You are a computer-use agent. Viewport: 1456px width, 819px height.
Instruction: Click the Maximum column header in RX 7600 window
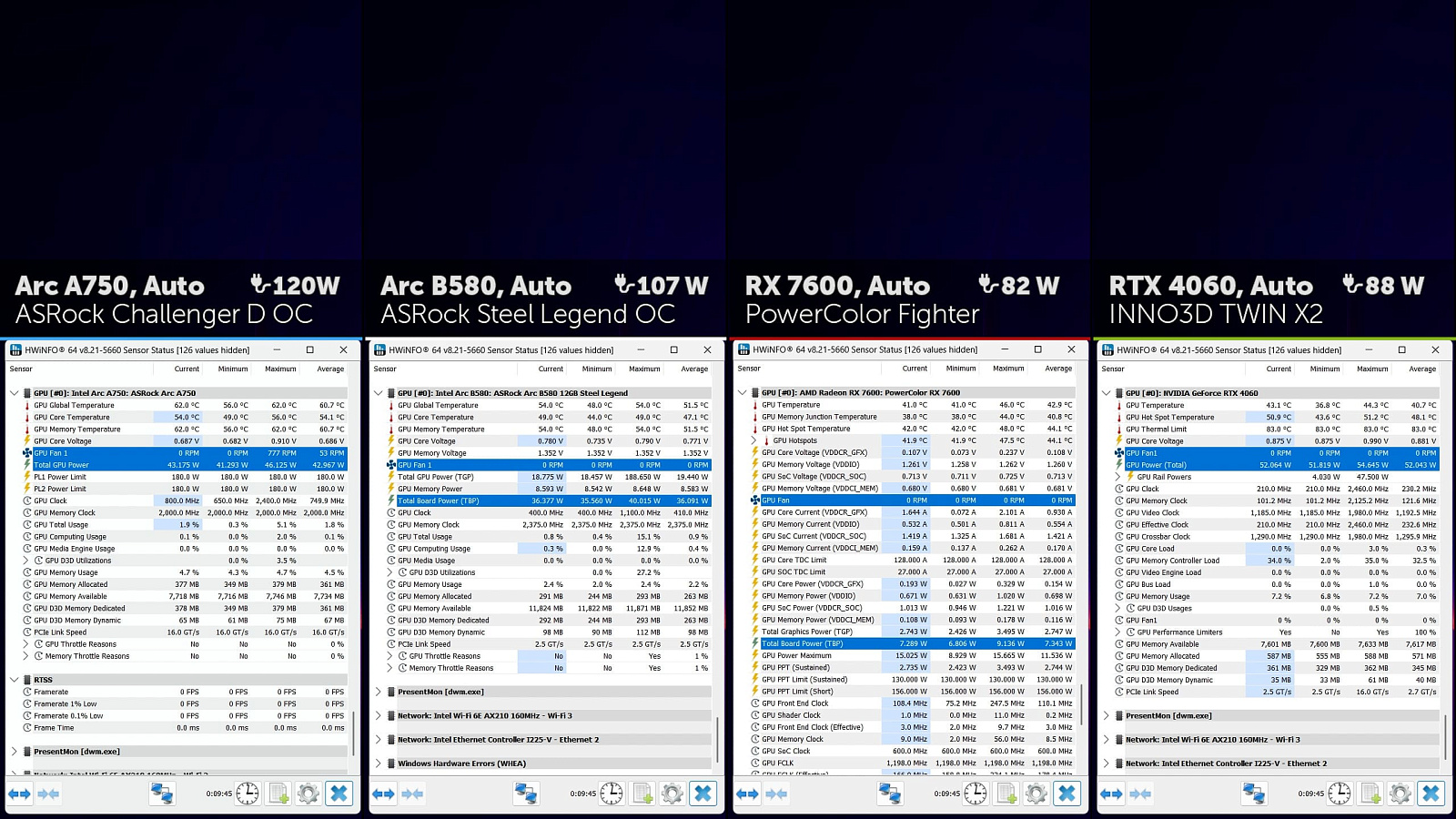(x=1008, y=369)
